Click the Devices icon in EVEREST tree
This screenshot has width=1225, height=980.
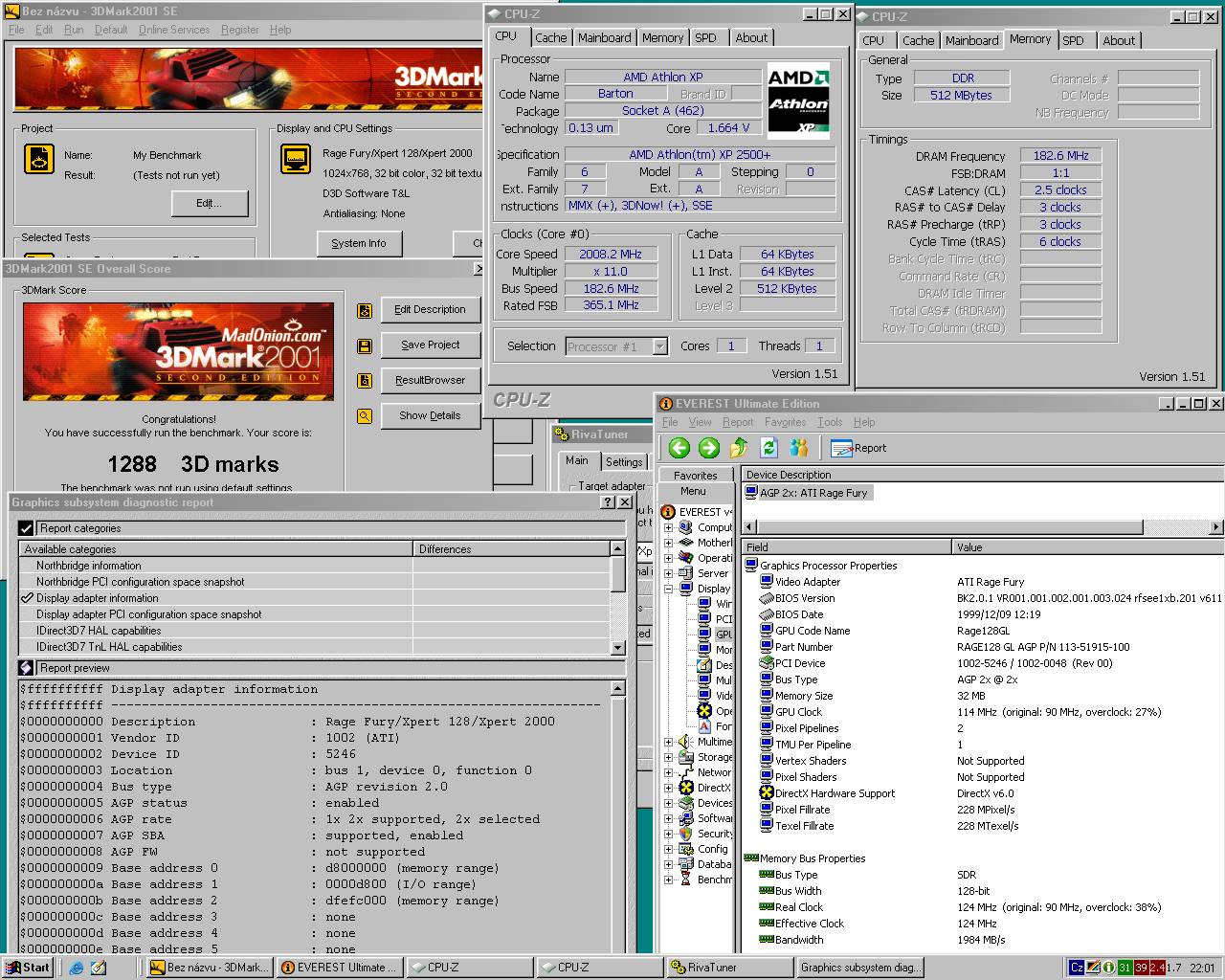686,803
